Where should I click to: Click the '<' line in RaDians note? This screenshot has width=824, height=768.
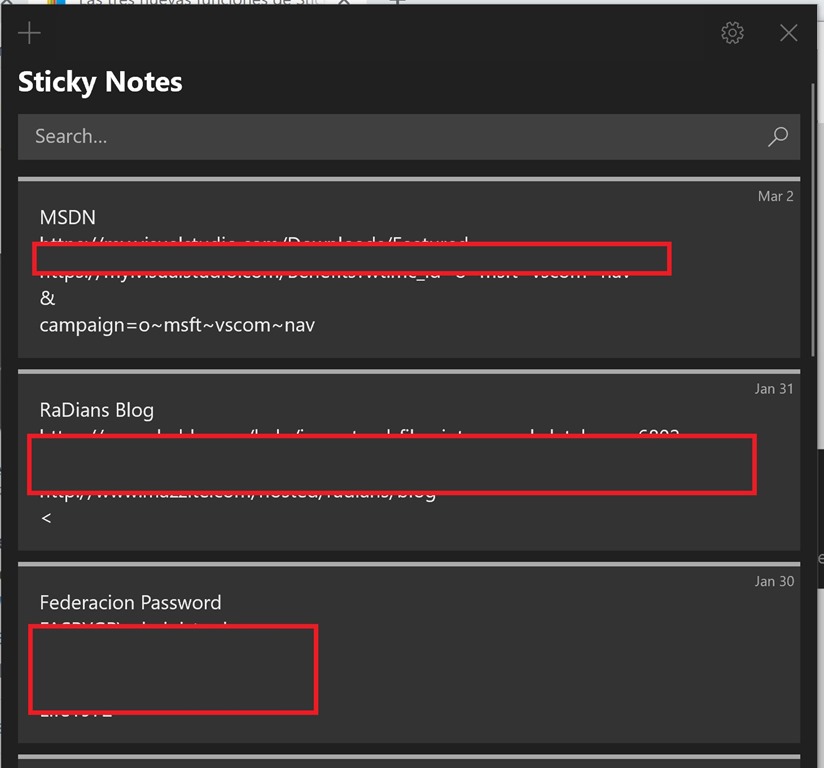(x=46, y=518)
